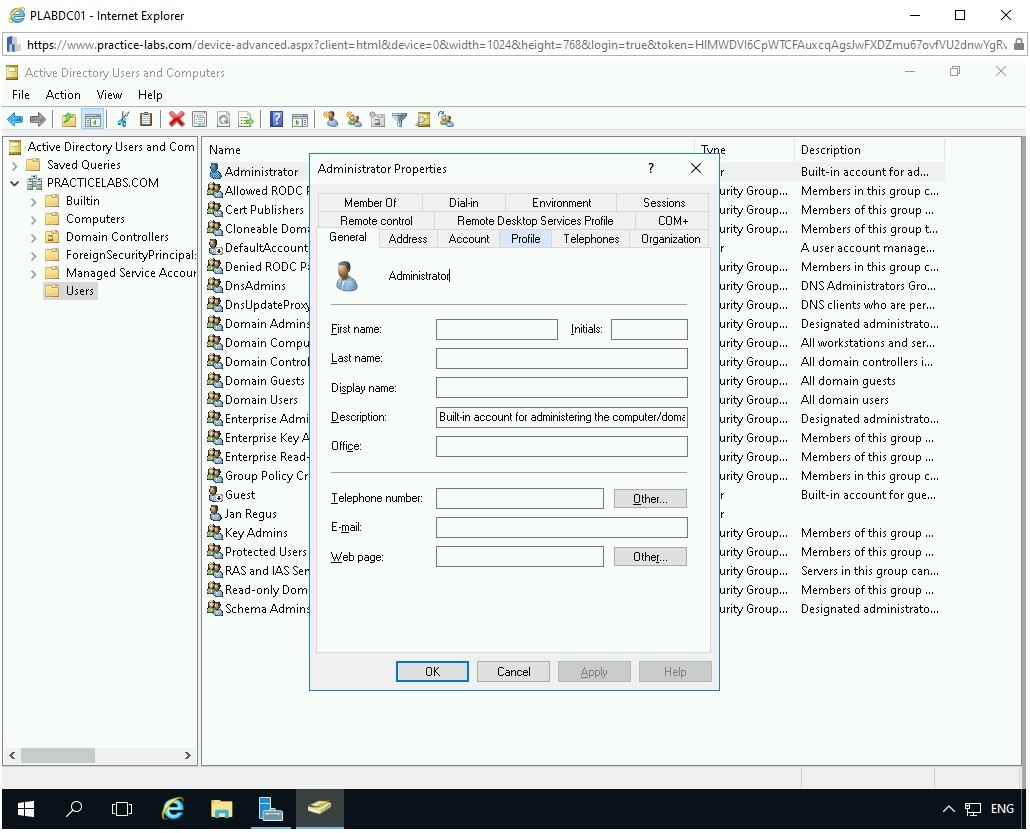Click the Jan Regus user icon

point(215,513)
